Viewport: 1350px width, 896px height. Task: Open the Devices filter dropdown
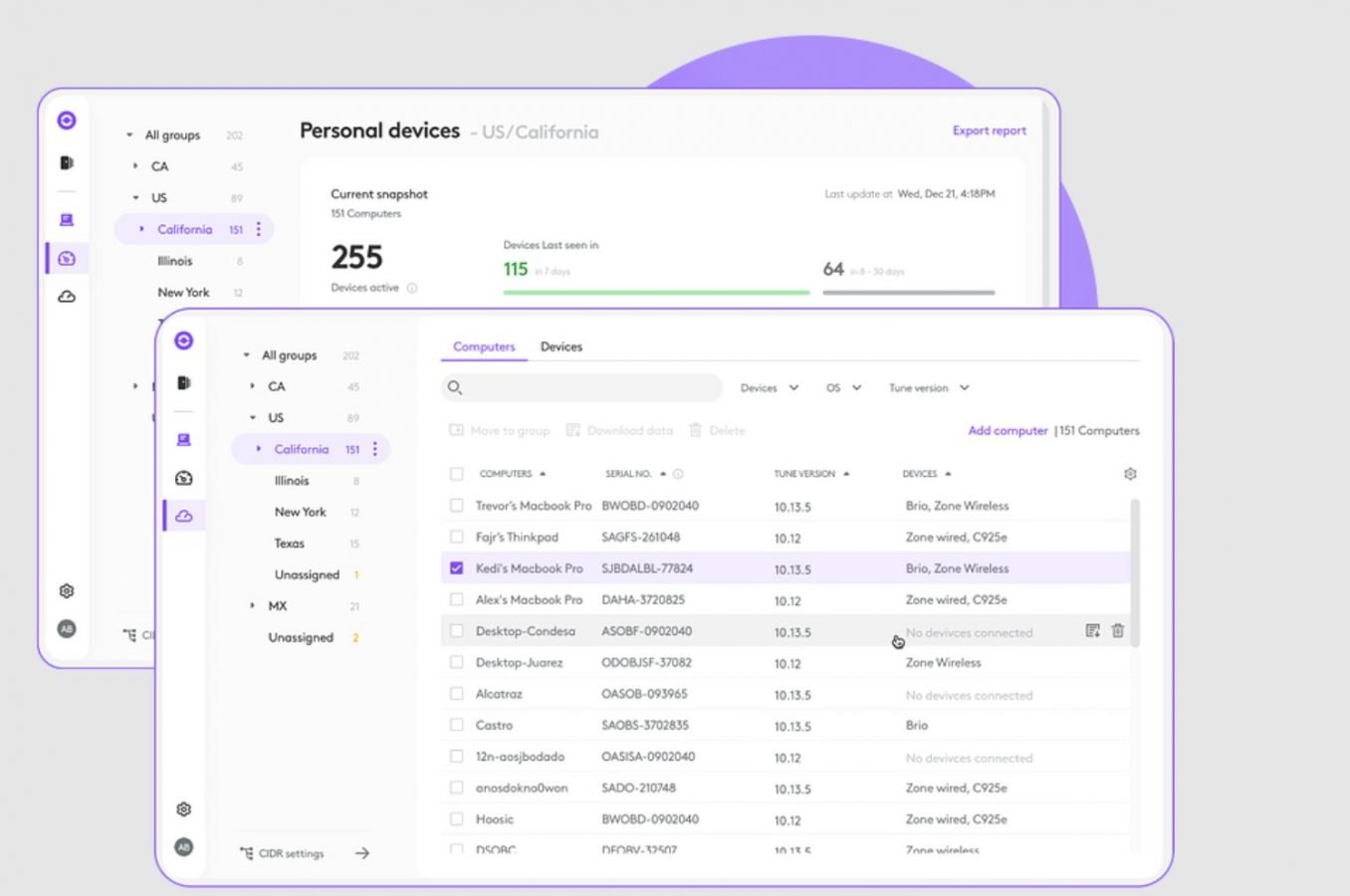pyautogui.click(x=770, y=388)
